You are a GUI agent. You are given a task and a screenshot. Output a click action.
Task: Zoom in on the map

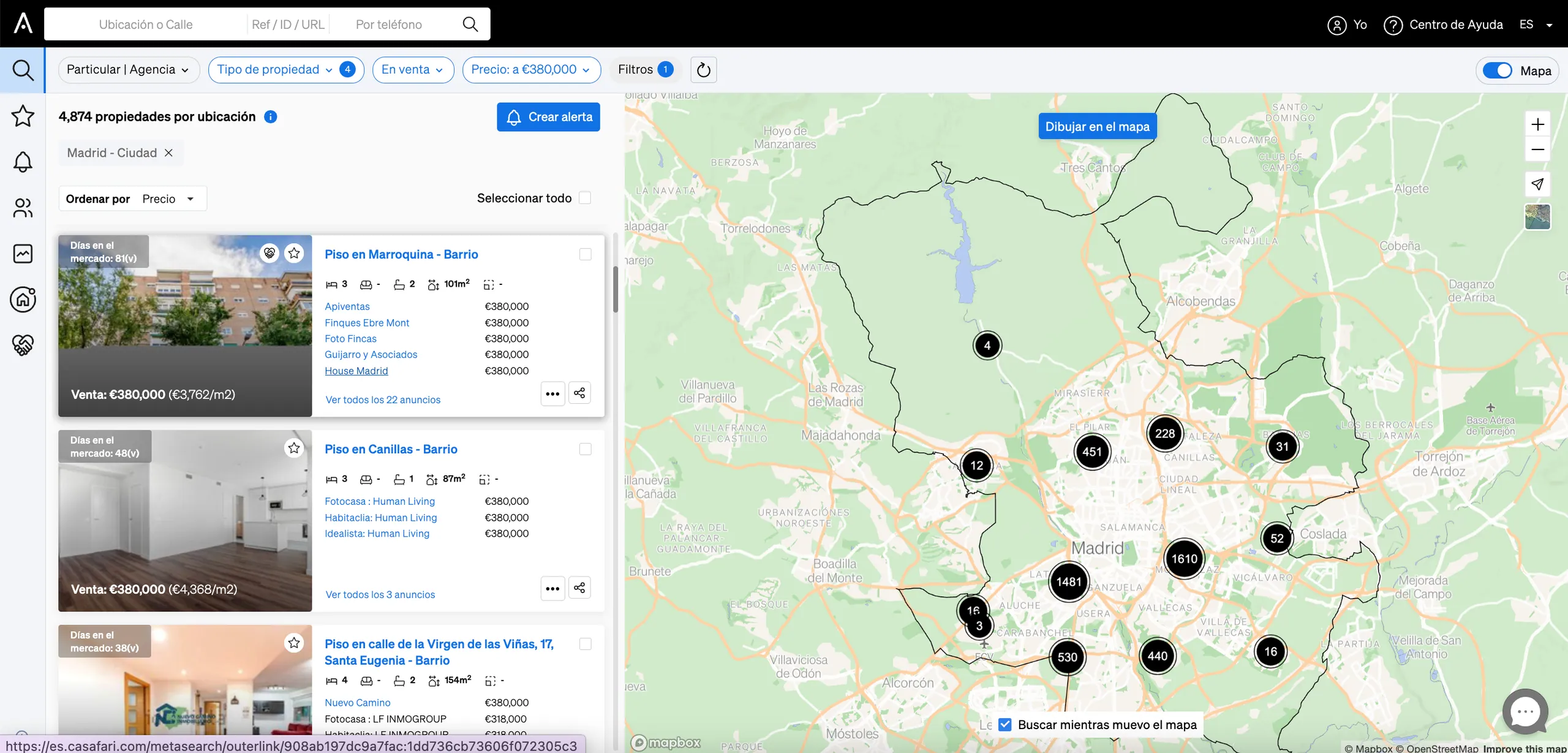(1537, 124)
